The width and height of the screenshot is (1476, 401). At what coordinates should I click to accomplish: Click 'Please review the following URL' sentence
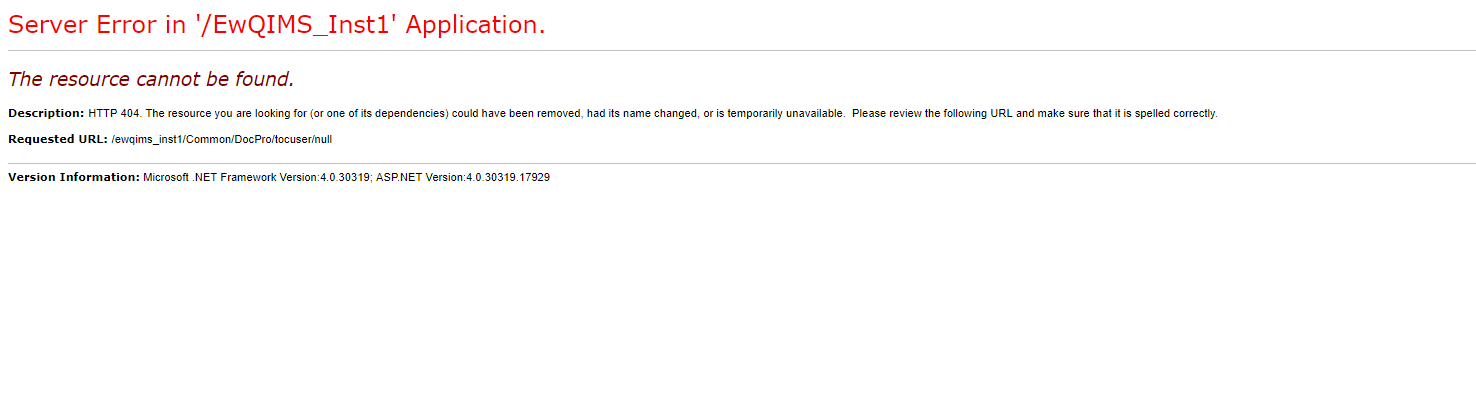[932, 113]
